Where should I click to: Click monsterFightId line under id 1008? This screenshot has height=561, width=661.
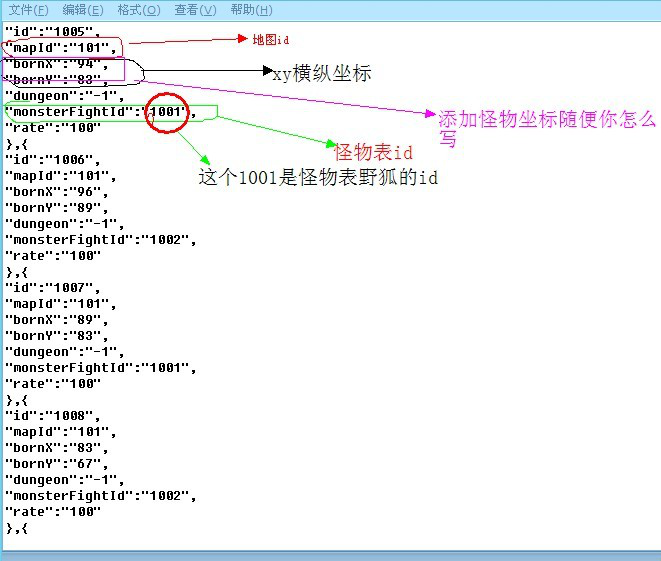[101, 497]
